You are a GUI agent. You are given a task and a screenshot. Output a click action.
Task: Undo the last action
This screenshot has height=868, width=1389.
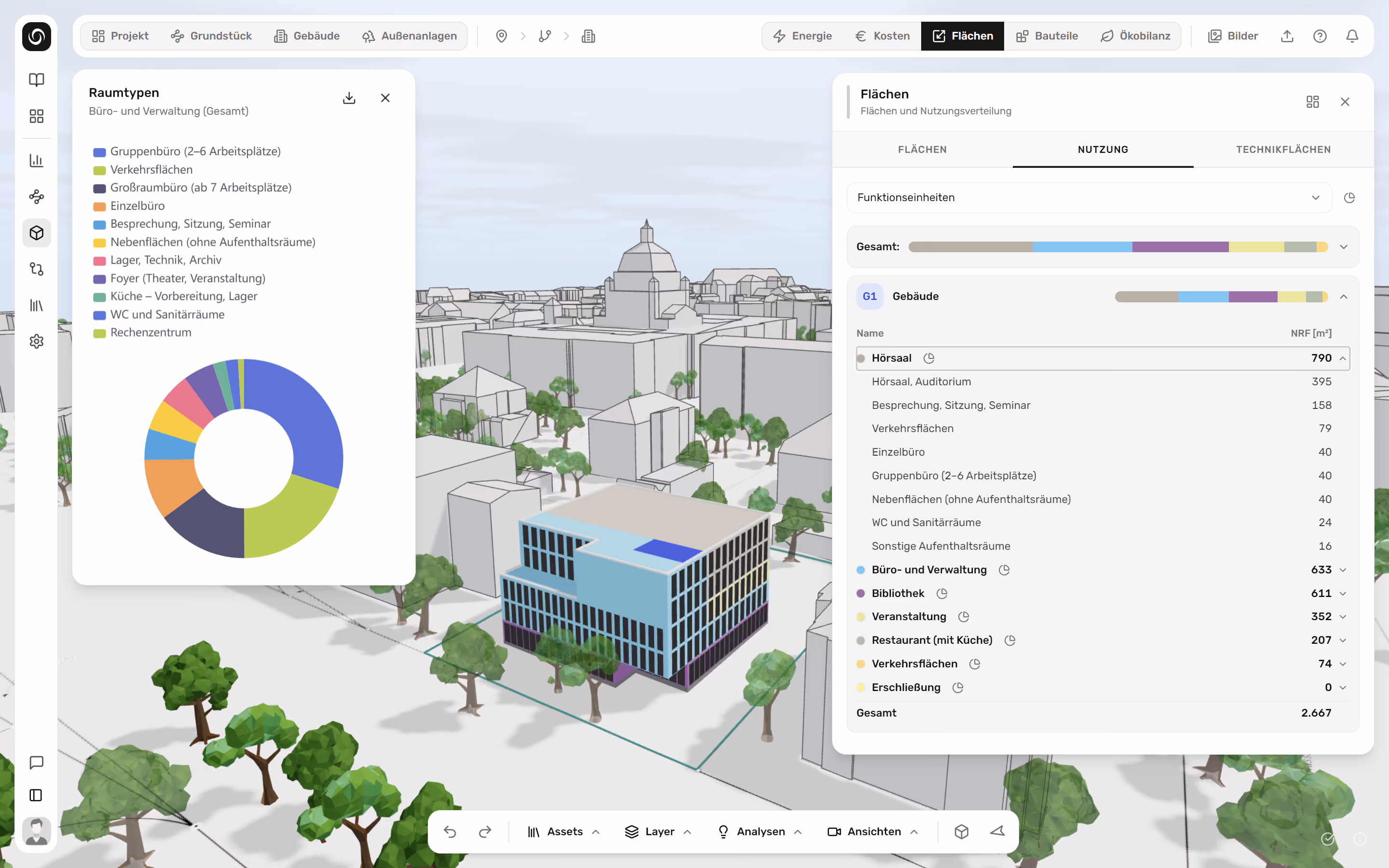(x=450, y=832)
